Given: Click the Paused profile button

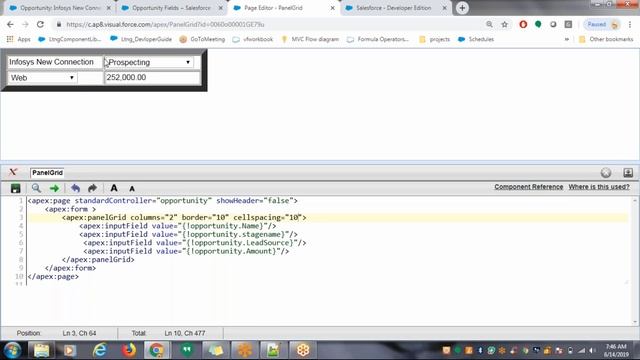Looking at the screenshot, I should click(601, 24).
